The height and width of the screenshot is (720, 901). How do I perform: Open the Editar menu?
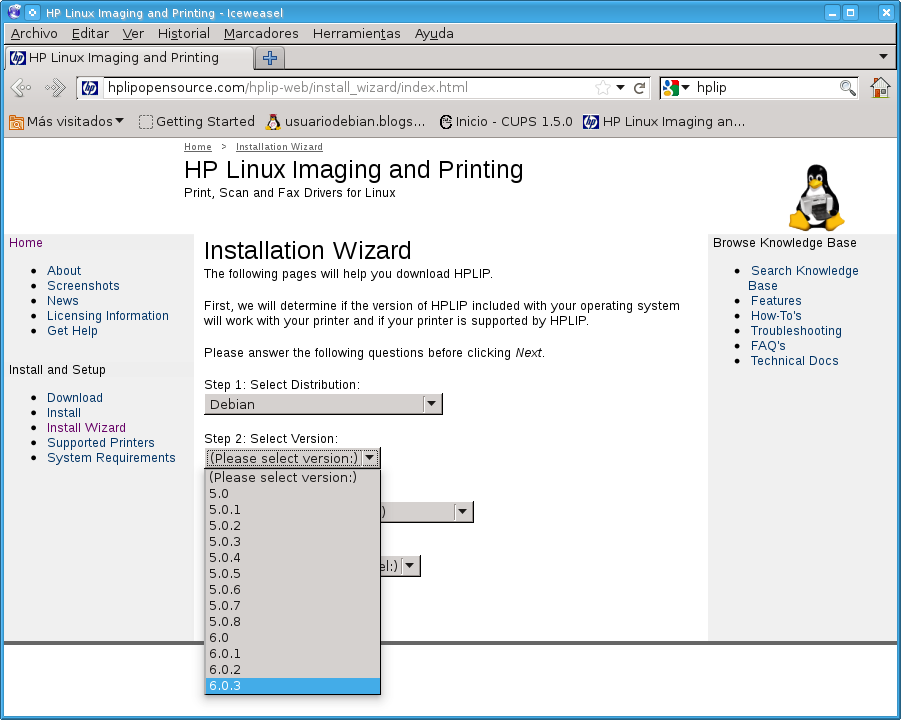90,33
